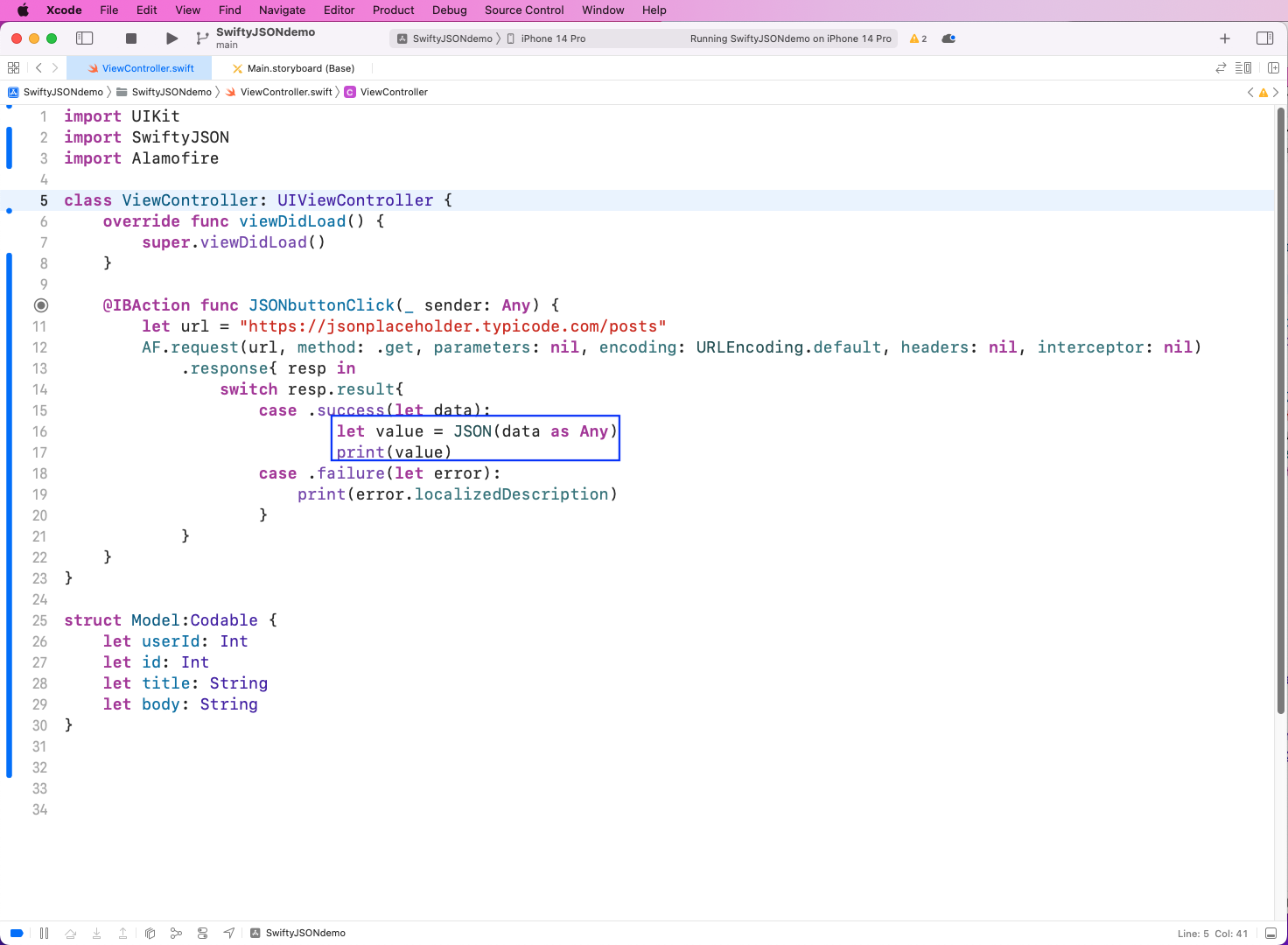The width and height of the screenshot is (1288, 945).
Task: Go back in editor history
Action: click(x=38, y=67)
